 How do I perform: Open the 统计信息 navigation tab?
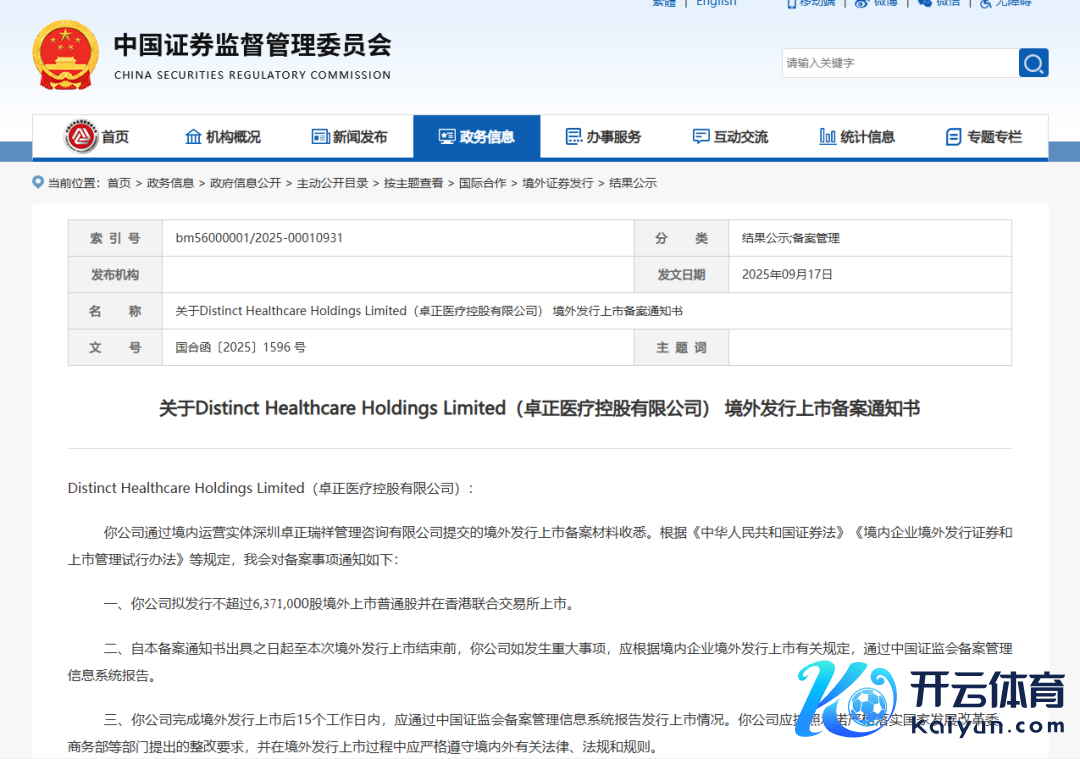click(x=857, y=137)
